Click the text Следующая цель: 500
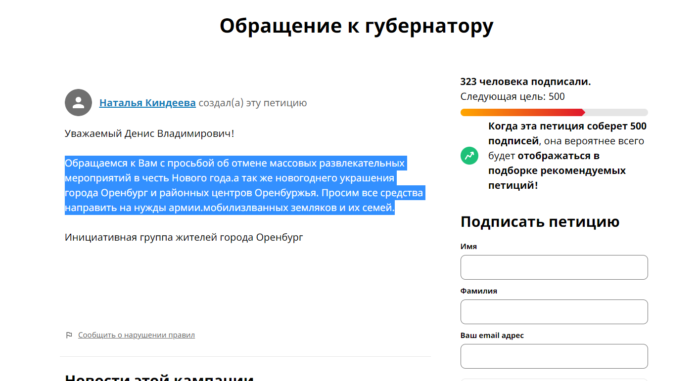The width and height of the screenshot is (700, 381). coord(512,96)
